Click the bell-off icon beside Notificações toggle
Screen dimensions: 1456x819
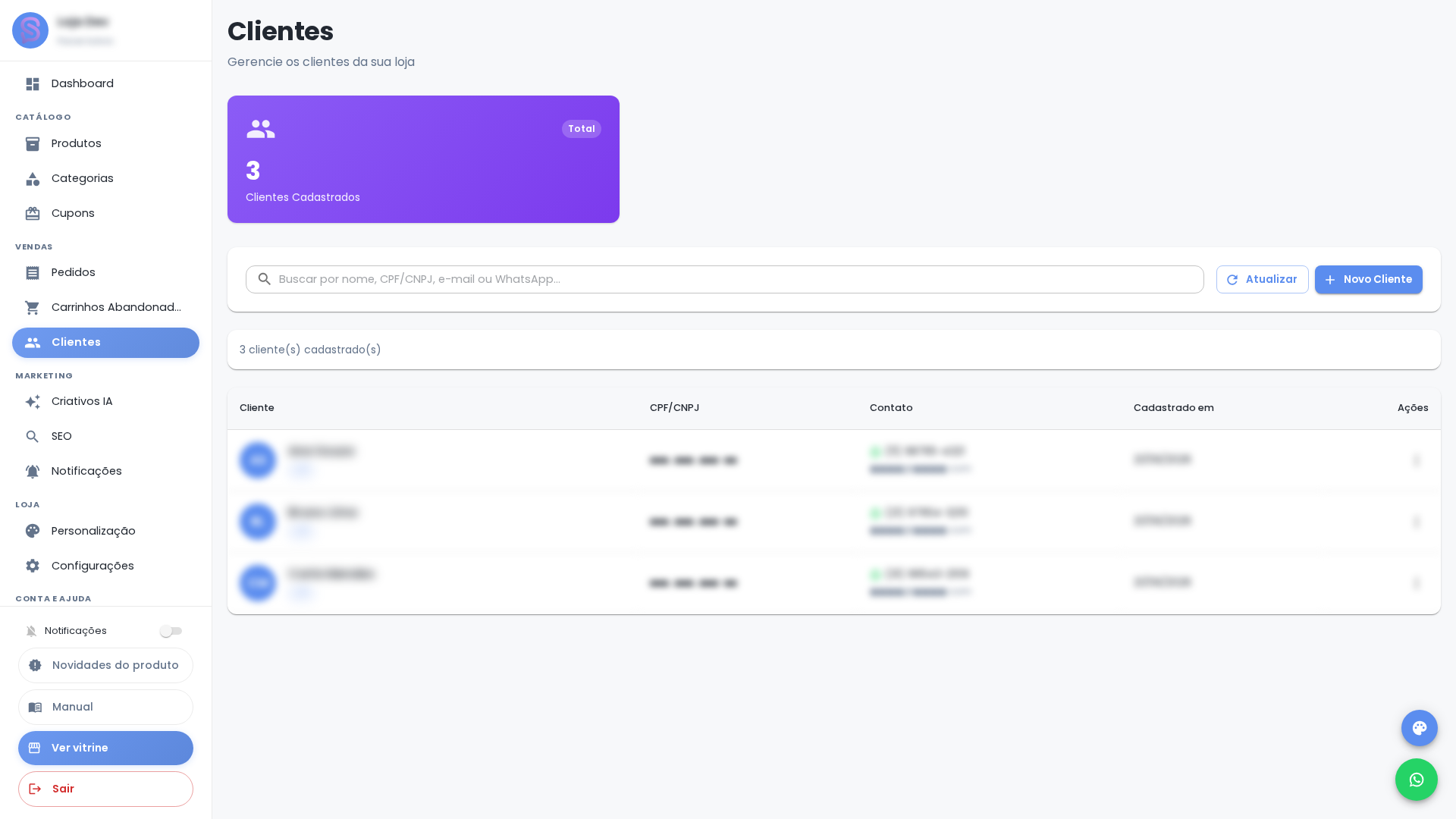pyautogui.click(x=31, y=632)
